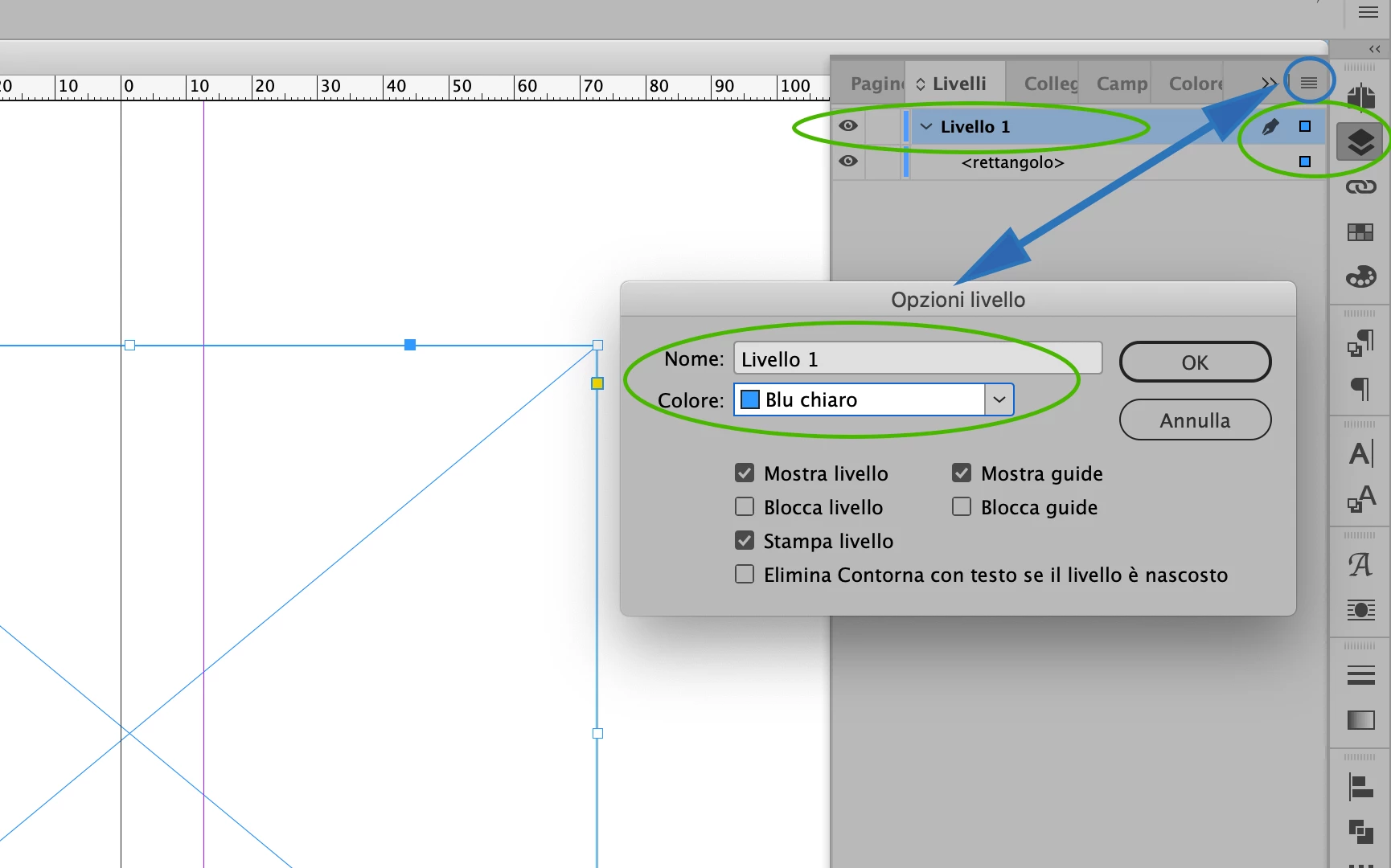Click the filled blue top-center handle

pyautogui.click(x=410, y=345)
